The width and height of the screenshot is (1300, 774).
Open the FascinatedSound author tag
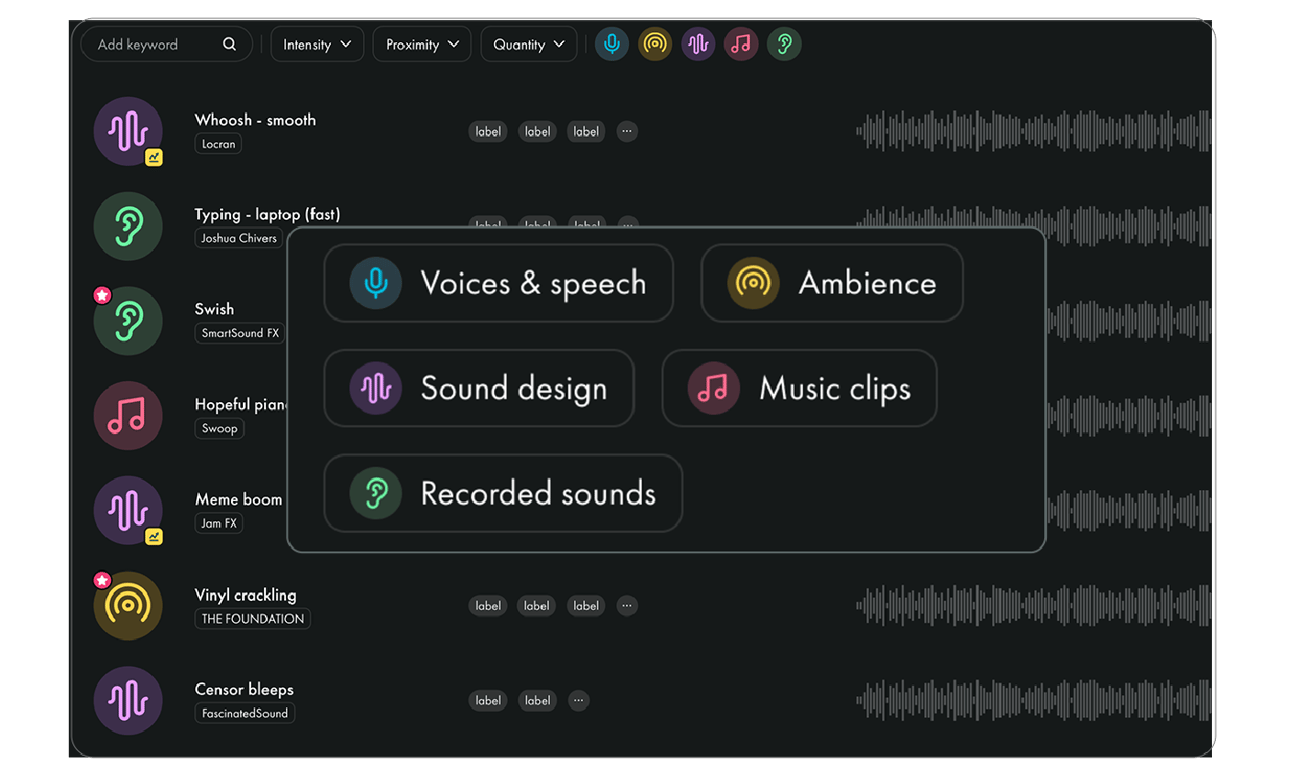[x=245, y=713]
